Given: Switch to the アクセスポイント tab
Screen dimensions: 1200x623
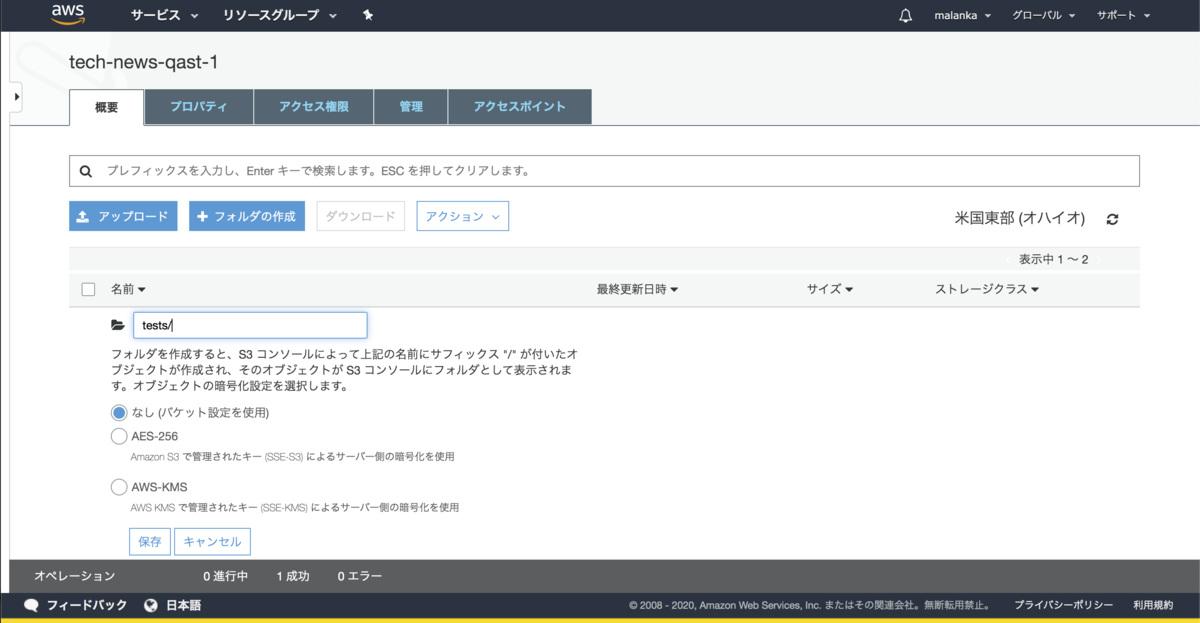Looking at the screenshot, I should point(519,107).
